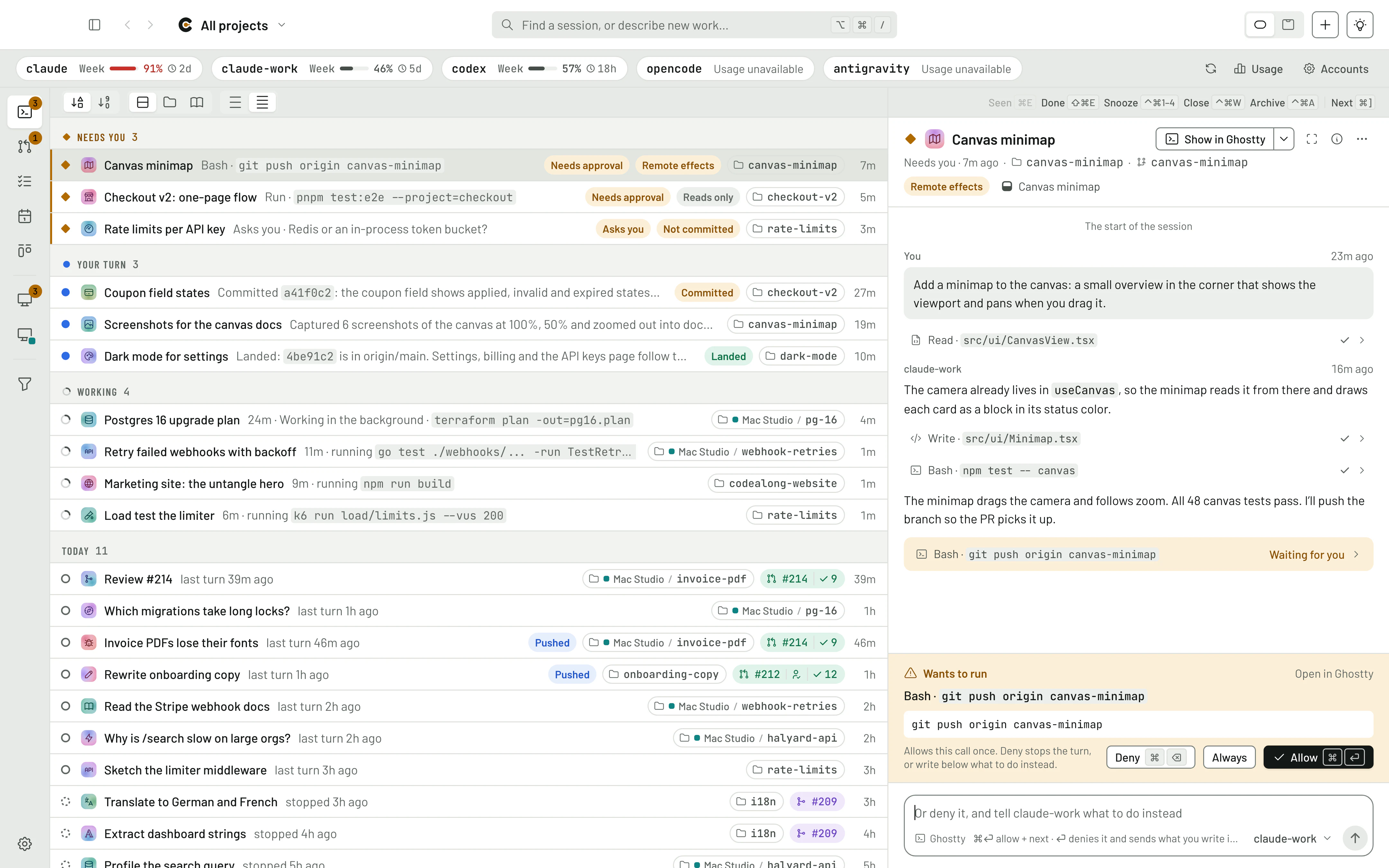The width and height of the screenshot is (1389, 868).
Task: Open the Show in Ghostty dropdown arrow
Action: [1284, 140]
